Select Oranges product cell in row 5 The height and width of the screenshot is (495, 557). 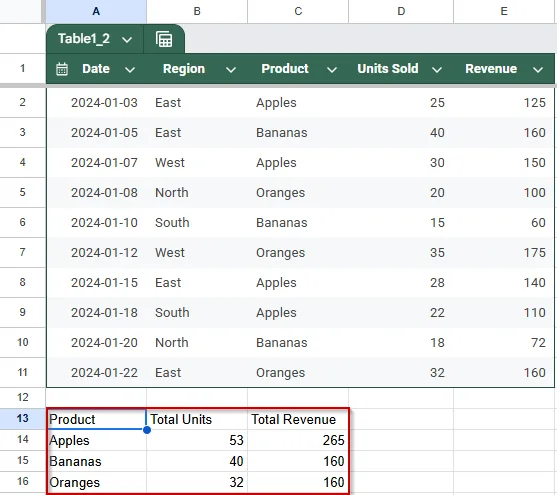[298, 192]
